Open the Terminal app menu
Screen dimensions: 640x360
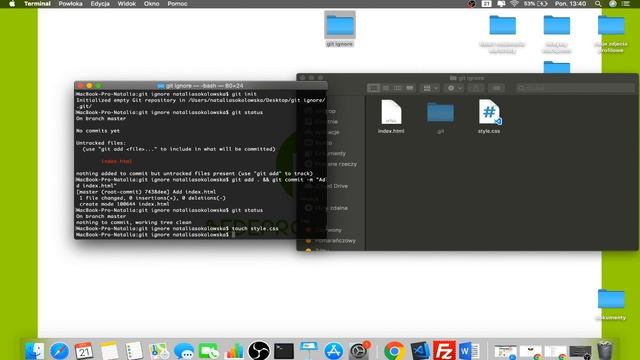37,4
